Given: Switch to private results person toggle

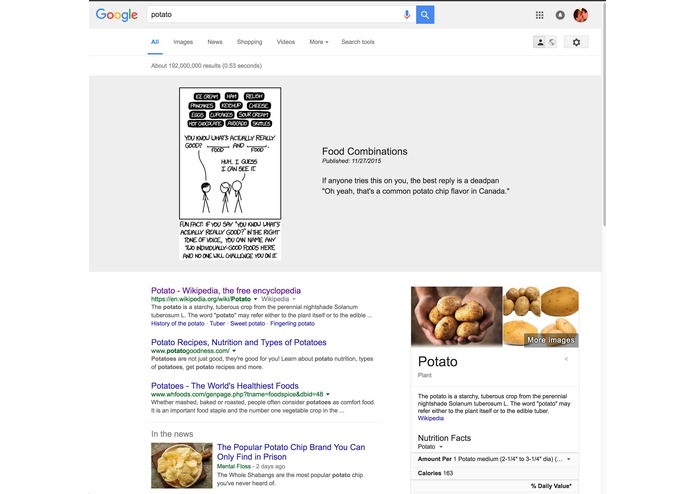Looking at the screenshot, I should (x=540, y=42).
